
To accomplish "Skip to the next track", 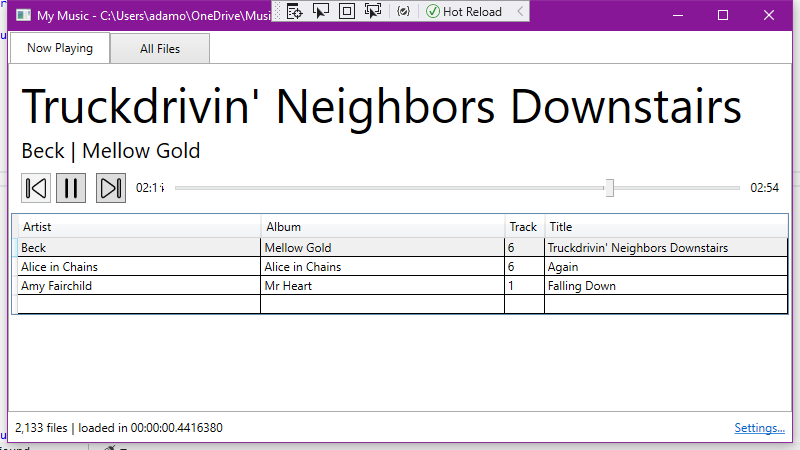I will 111,188.
